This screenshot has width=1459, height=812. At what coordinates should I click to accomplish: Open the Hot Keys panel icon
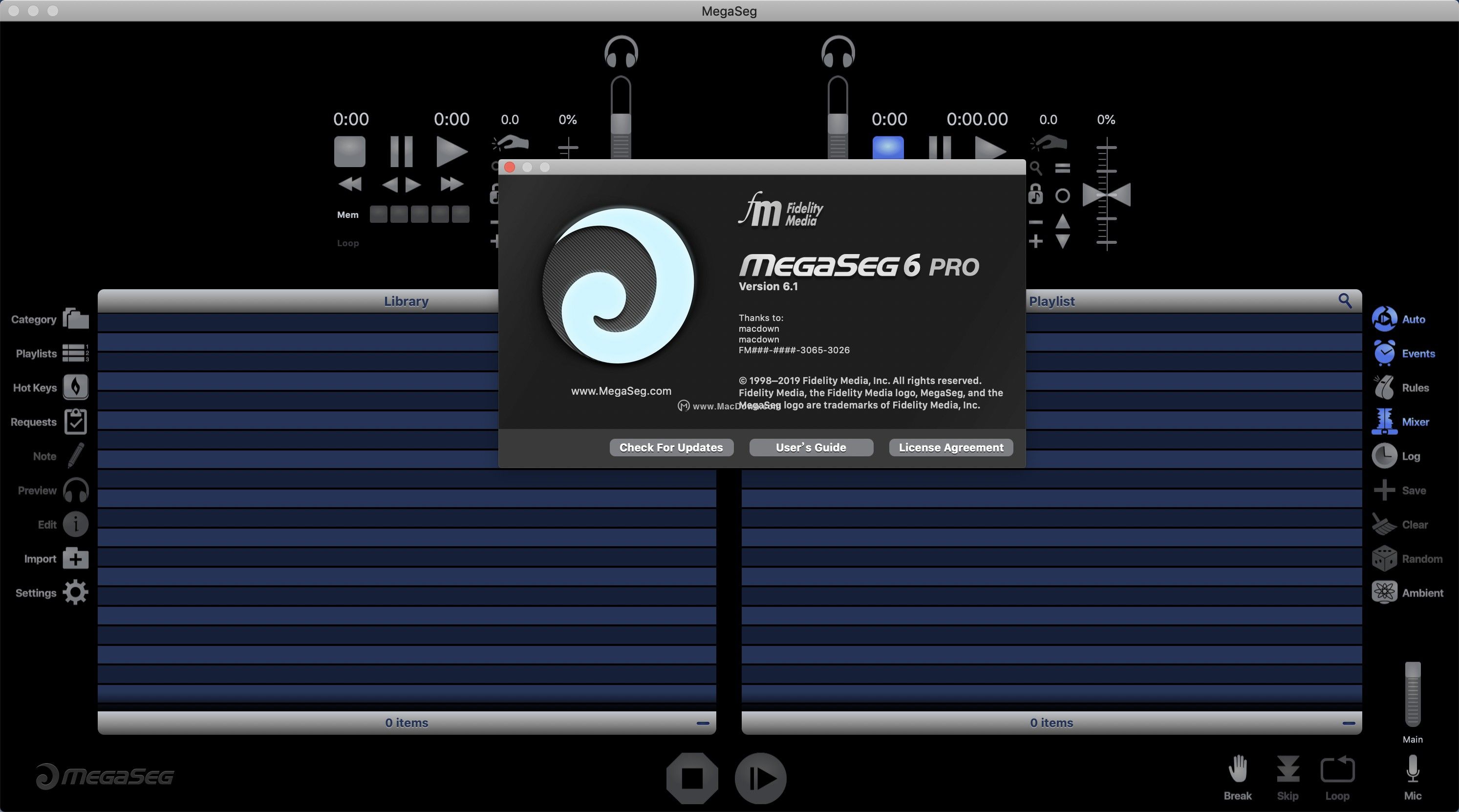click(75, 387)
